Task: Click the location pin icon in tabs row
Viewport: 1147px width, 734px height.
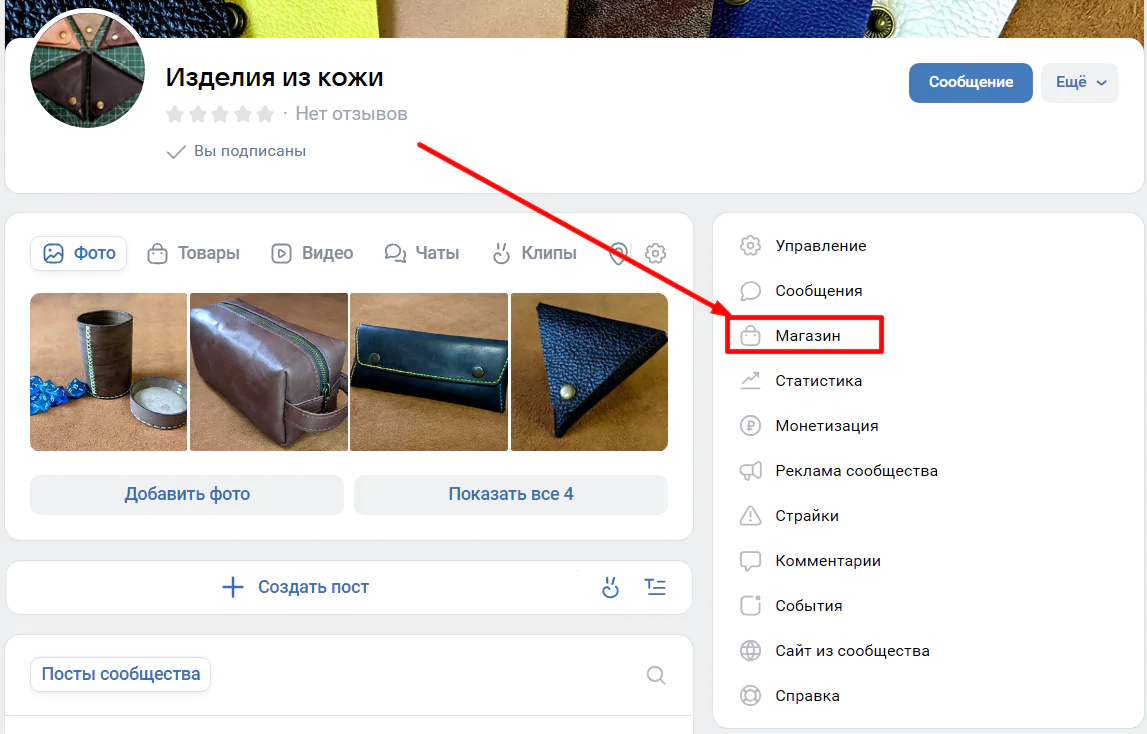Action: coord(618,253)
